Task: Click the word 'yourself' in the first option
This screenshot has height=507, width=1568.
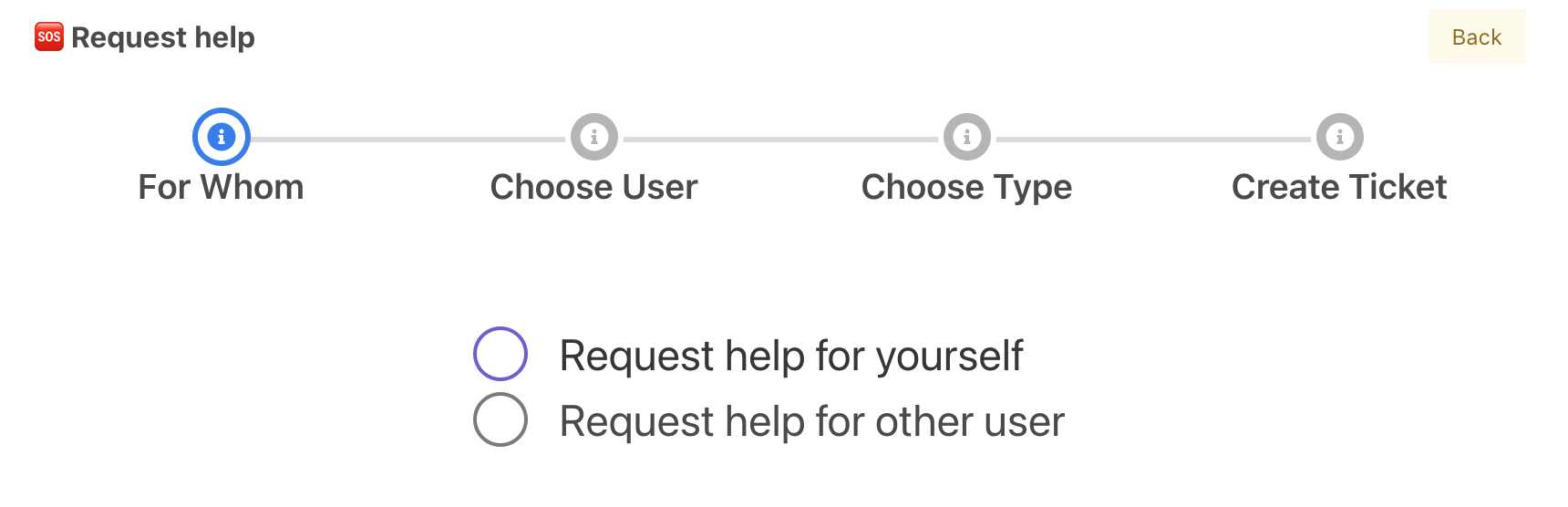Action: click(x=949, y=356)
